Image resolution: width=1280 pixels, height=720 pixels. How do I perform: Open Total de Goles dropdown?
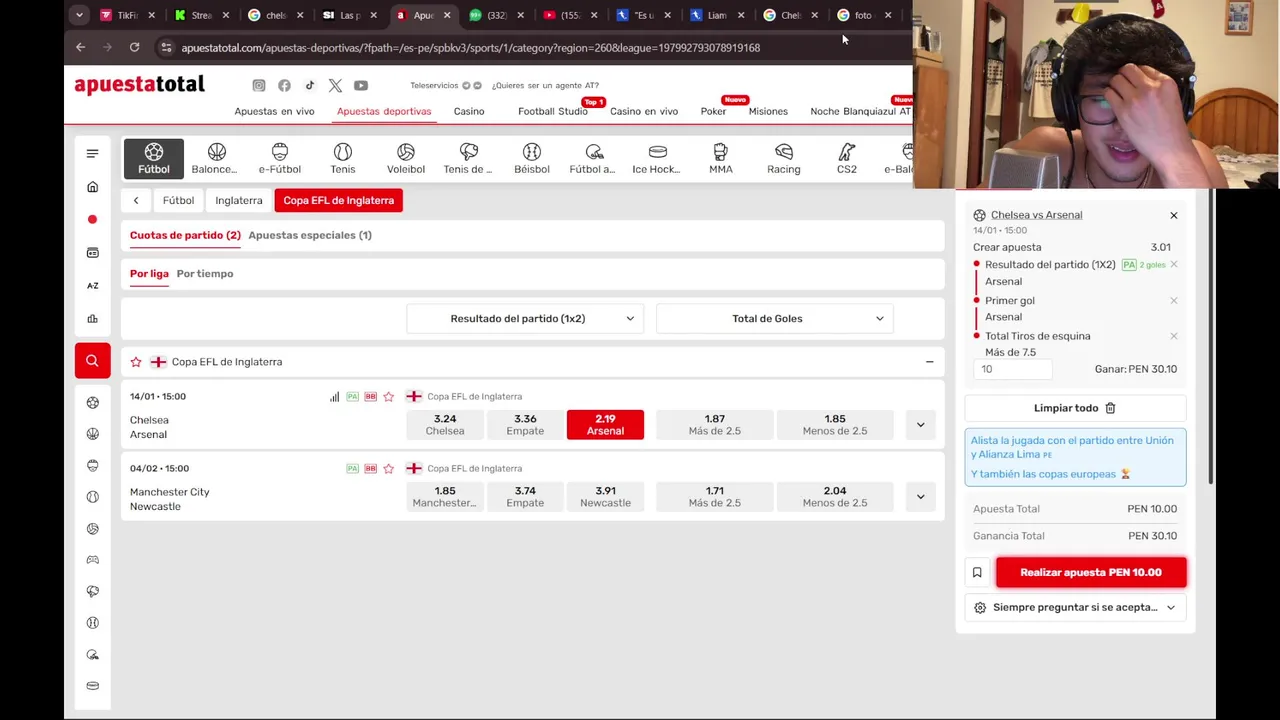click(x=775, y=319)
